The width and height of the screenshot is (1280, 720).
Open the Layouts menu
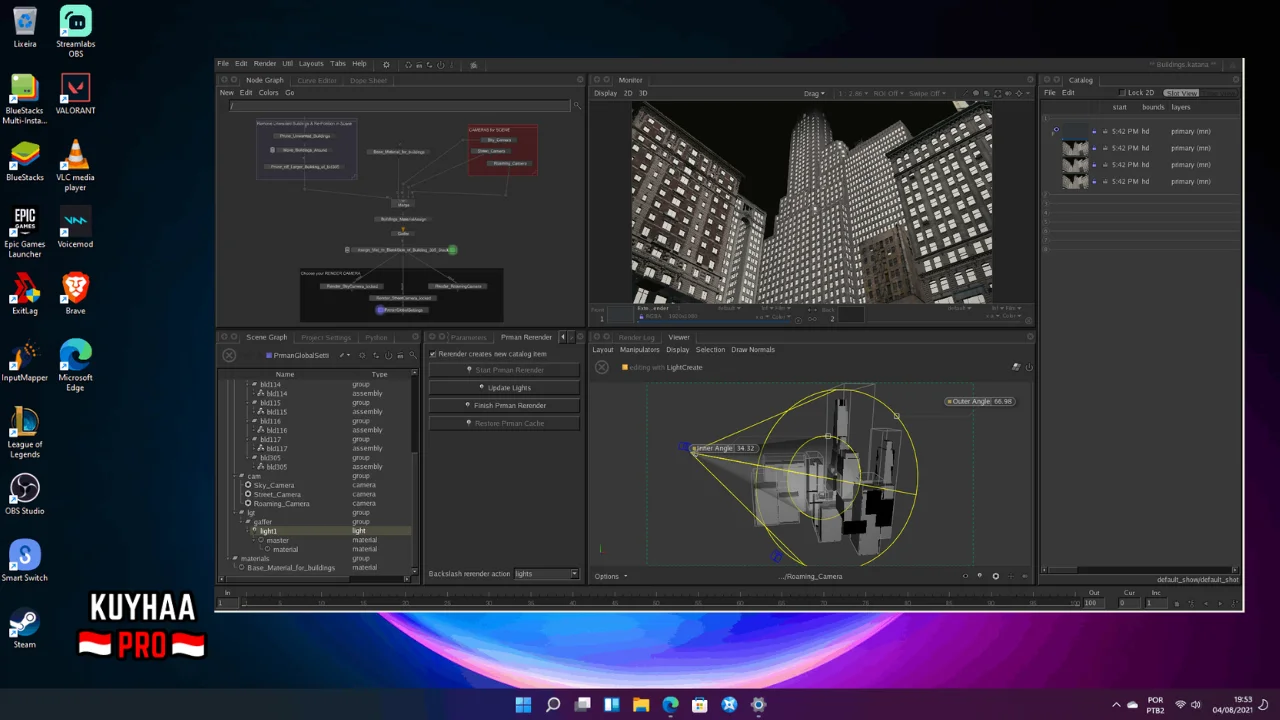pyautogui.click(x=311, y=64)
